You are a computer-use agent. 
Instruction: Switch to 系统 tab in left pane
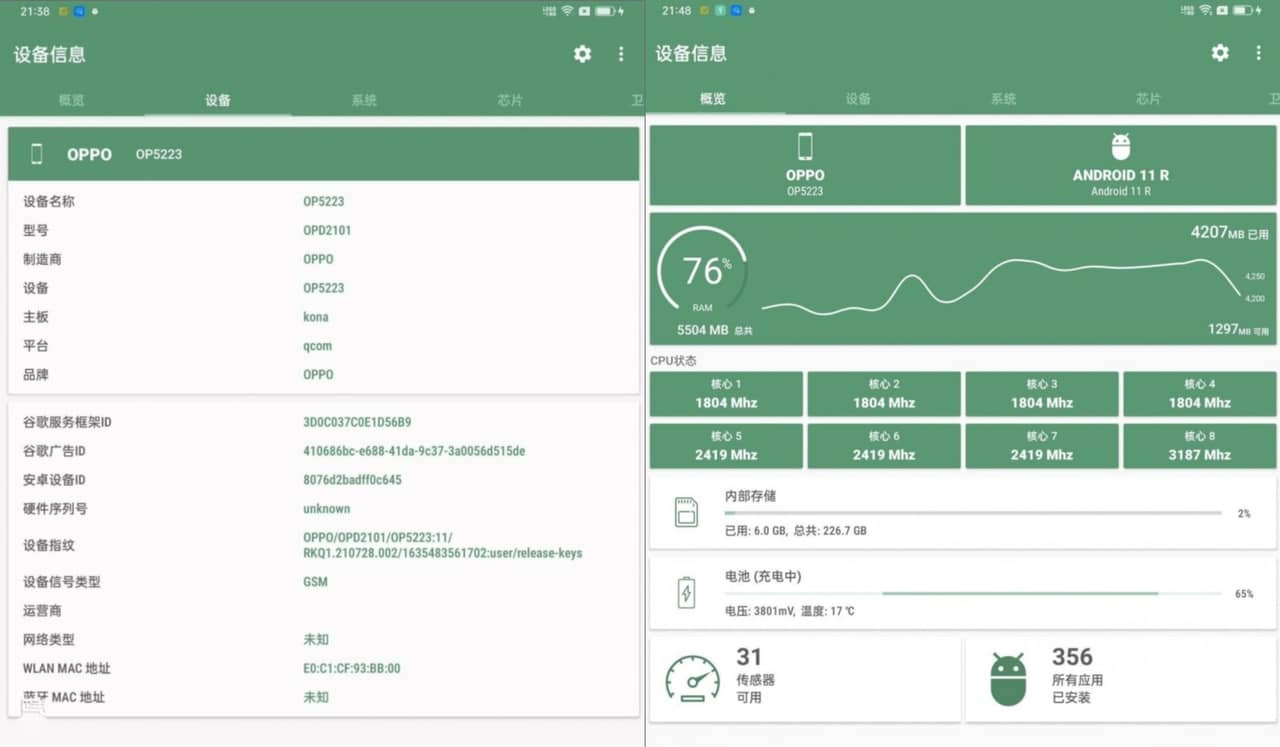(364, 100)
